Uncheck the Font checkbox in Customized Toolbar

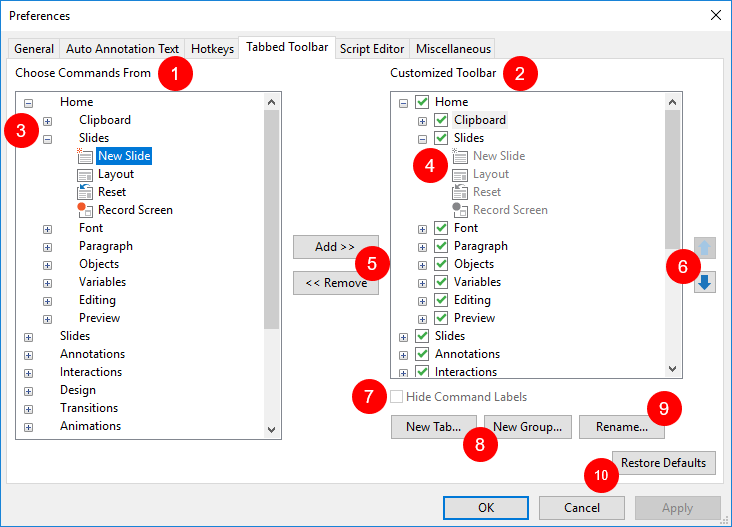tap(441, 228)
